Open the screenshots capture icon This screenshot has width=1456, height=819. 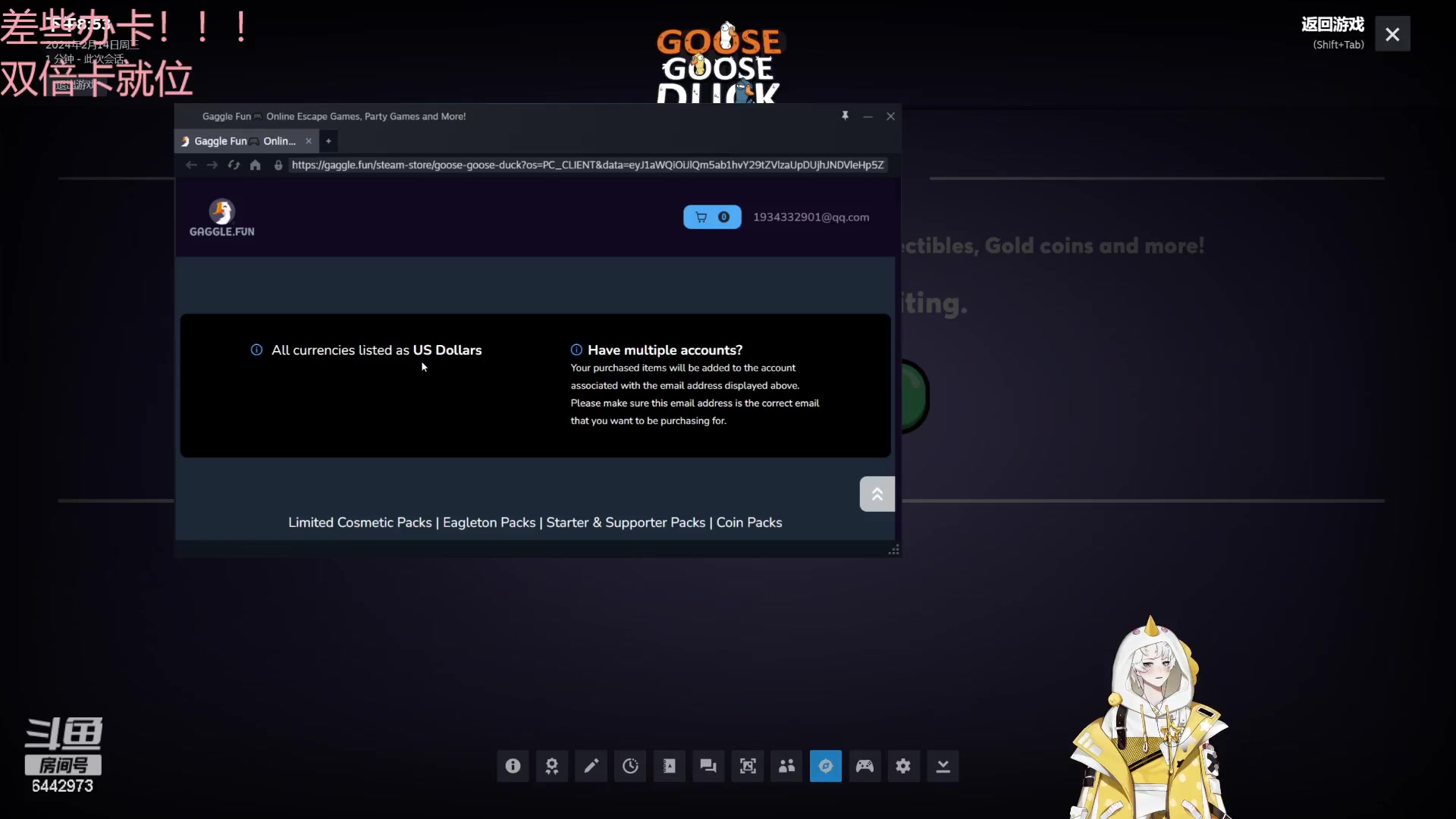(748, 766)
